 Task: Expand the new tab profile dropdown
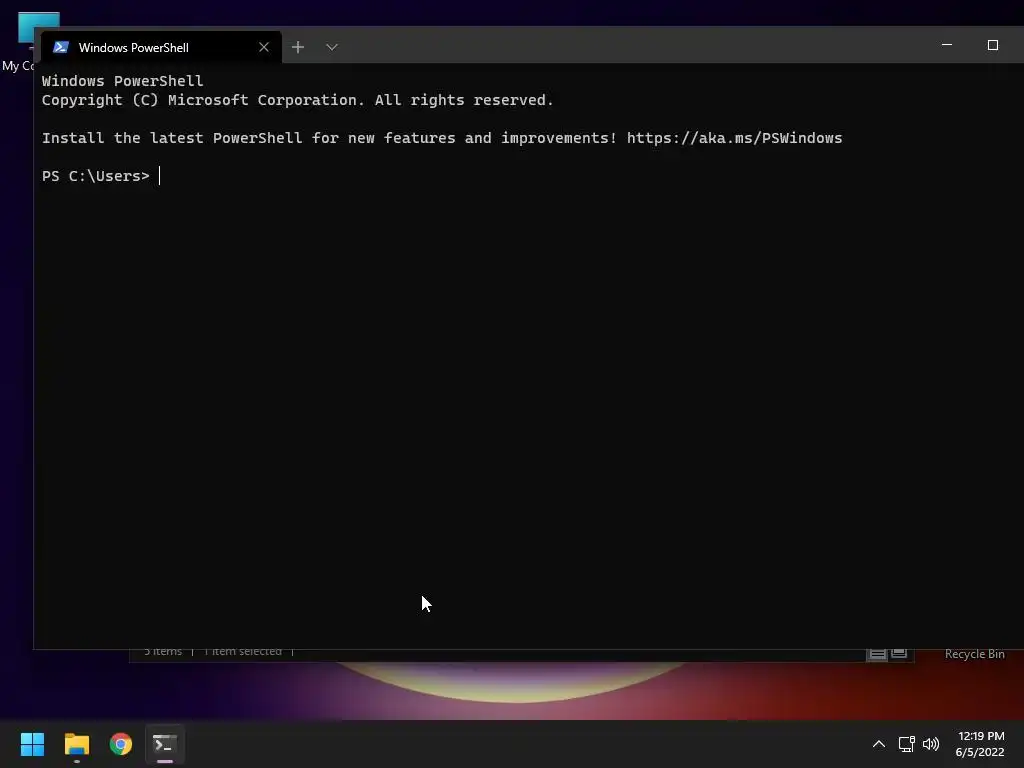pyautogui.click(x=332, y=47)
